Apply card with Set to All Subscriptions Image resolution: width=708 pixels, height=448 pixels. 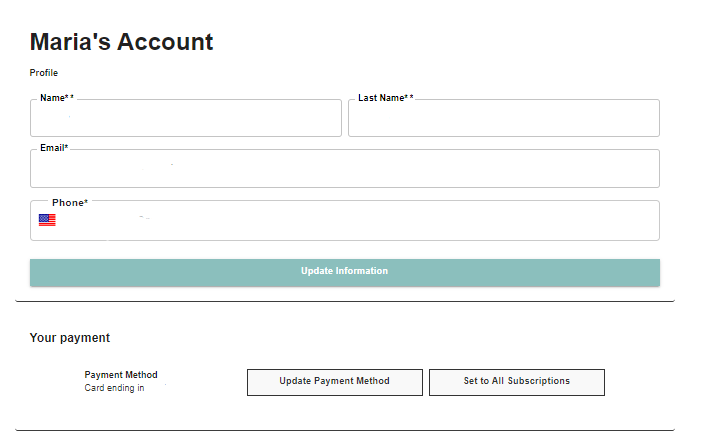click(x=517, y=382)
